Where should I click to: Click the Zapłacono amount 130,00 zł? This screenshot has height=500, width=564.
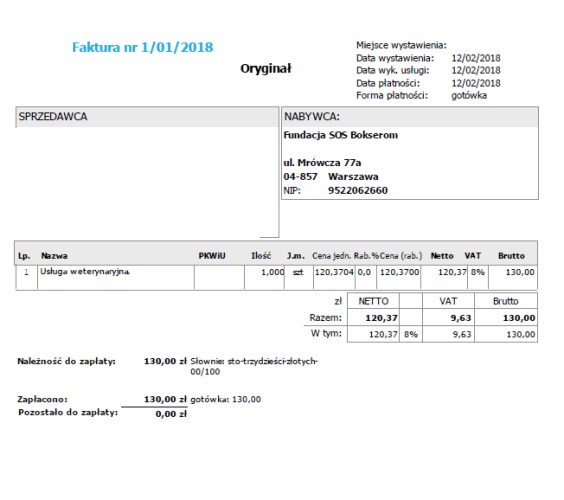(165, 399)
